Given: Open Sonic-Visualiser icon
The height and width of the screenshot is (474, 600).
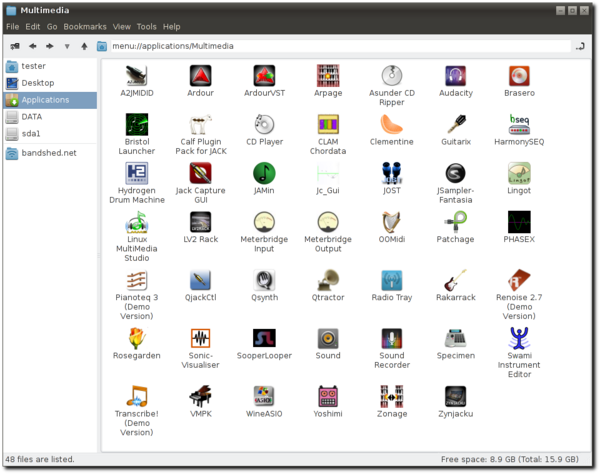Looking at the screenshot, I should 201,338.
